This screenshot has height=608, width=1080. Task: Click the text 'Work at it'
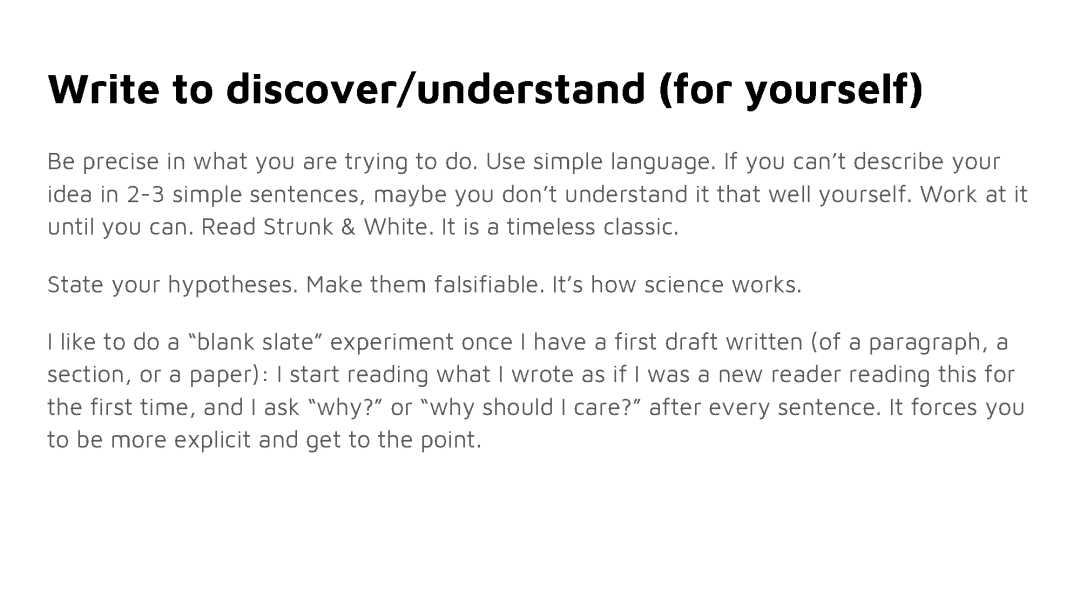tap(974, 194)
